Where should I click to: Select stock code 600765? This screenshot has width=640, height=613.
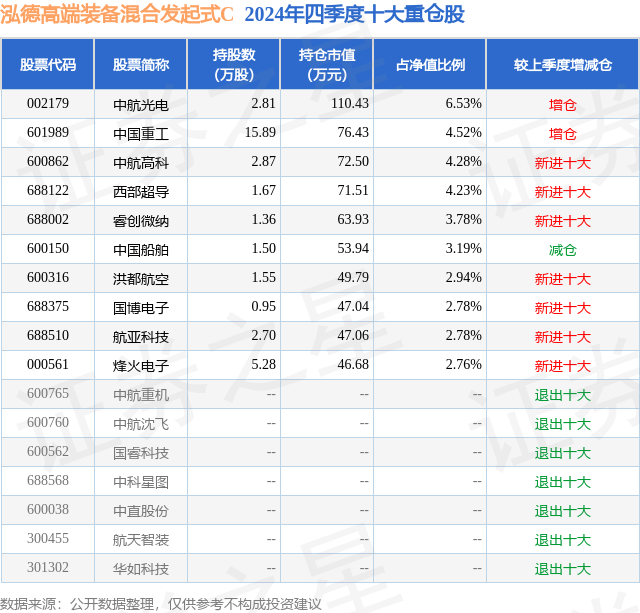(48, 393)
